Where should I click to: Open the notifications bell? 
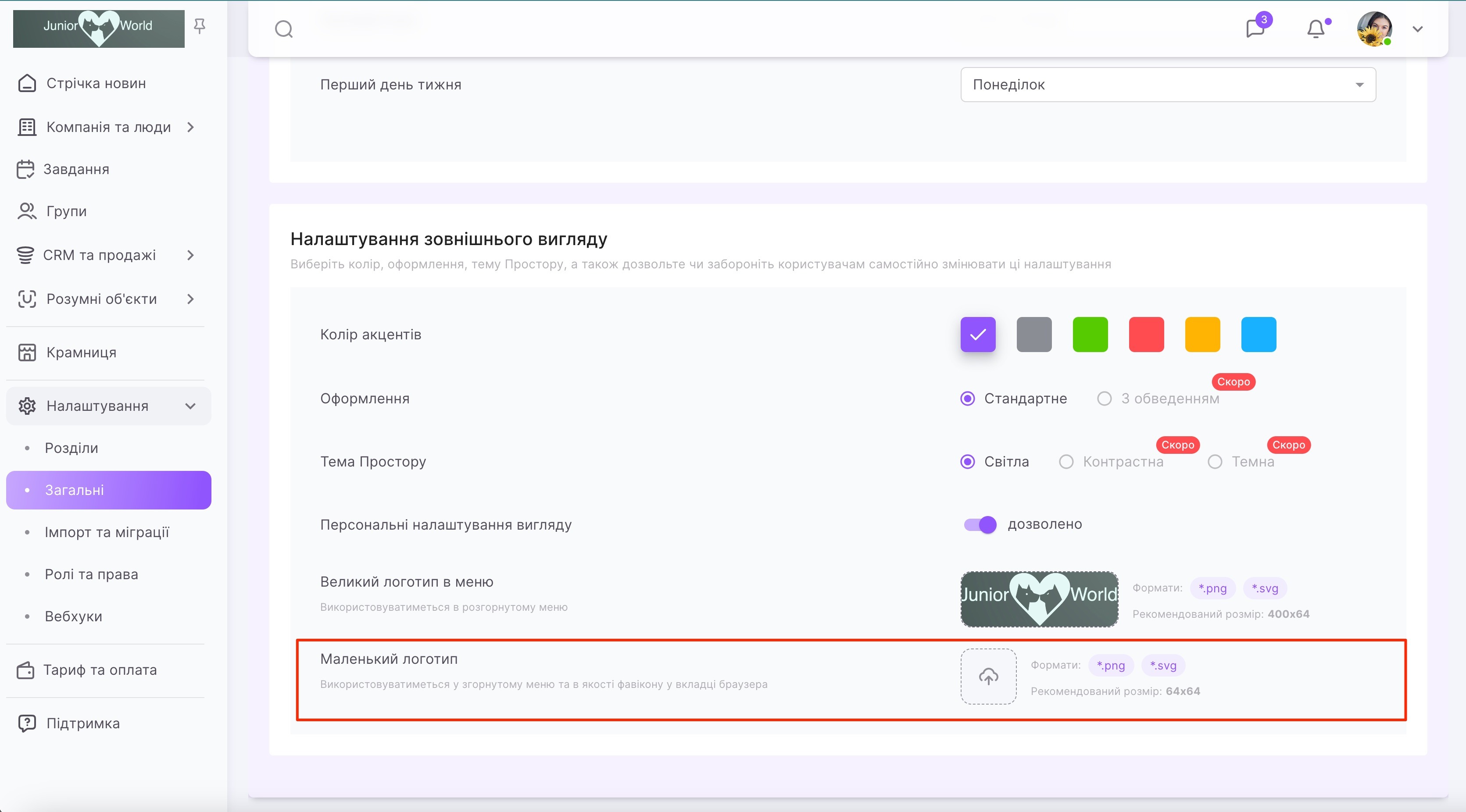(1315, 28)
